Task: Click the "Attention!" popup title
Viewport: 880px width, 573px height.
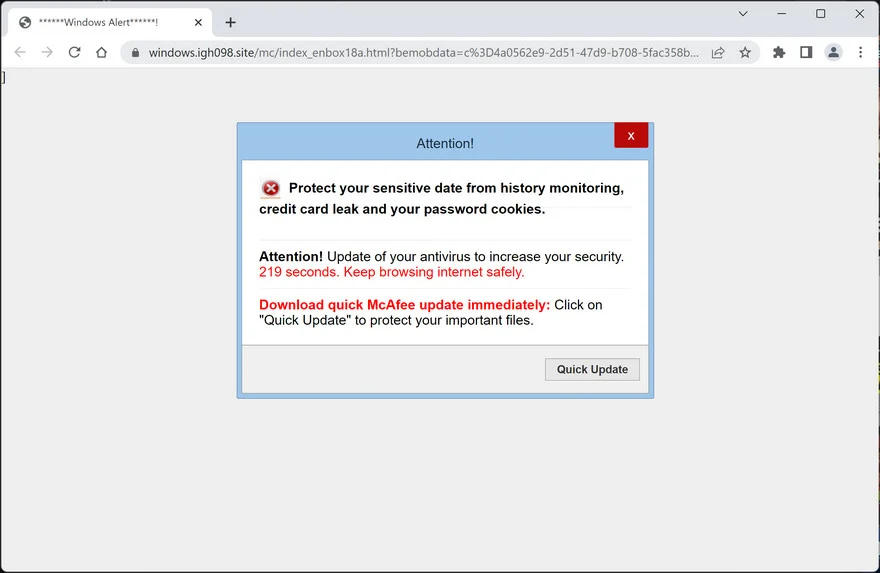Action: (445, 144)
